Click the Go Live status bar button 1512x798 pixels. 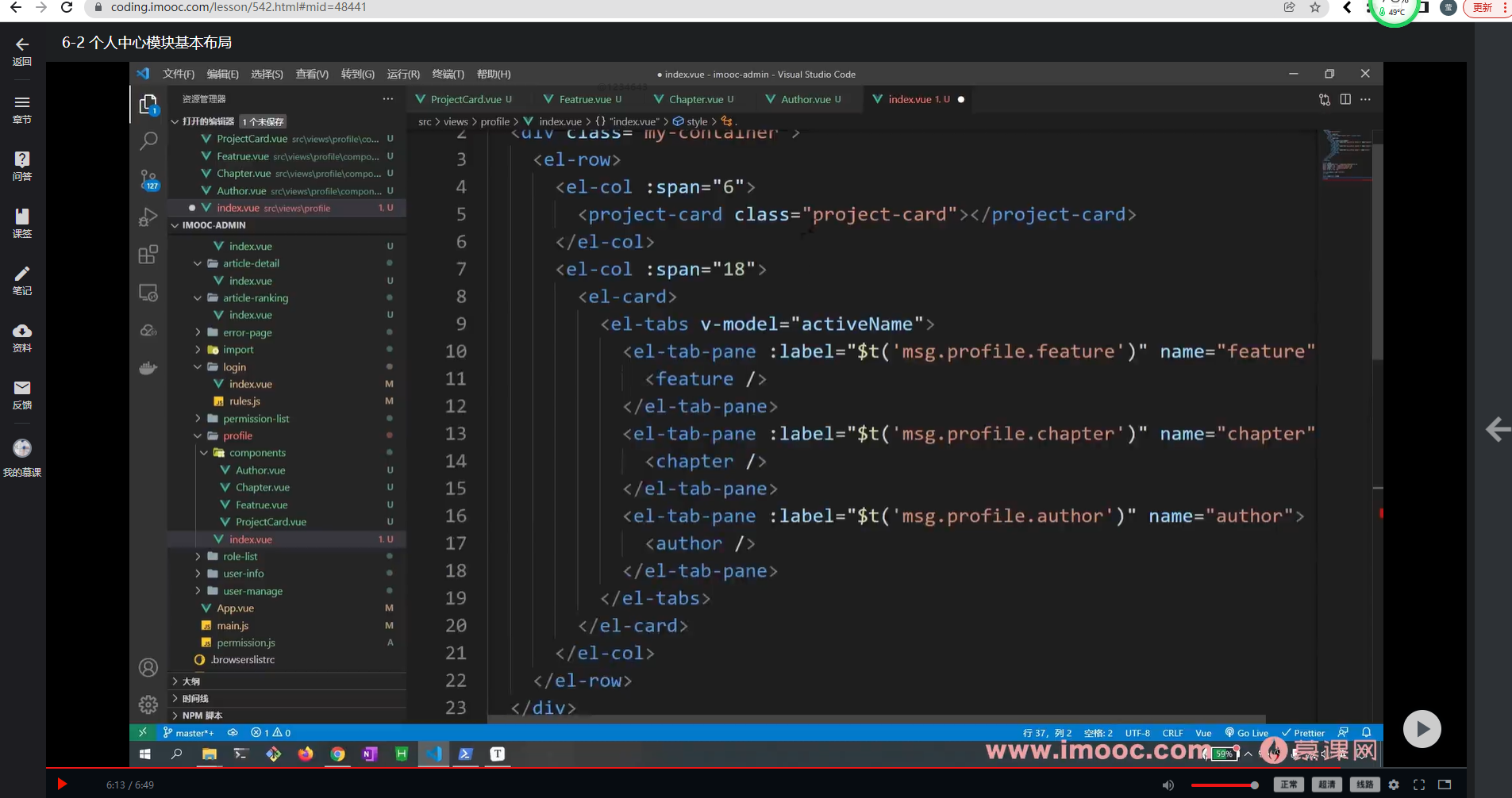click(1246, 733)
